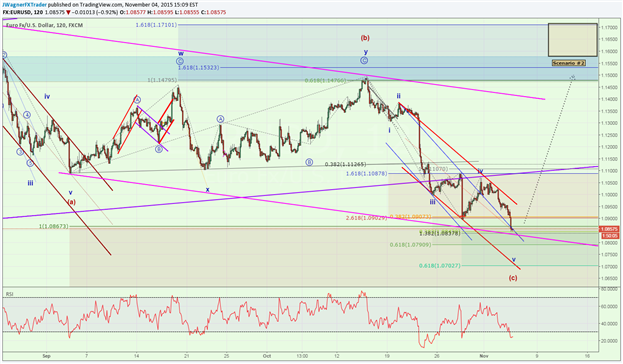This screenshot has height=364, width=623.
Task: Click the 1(1.08673) Fibonacci label
Action: pos(54,226)
